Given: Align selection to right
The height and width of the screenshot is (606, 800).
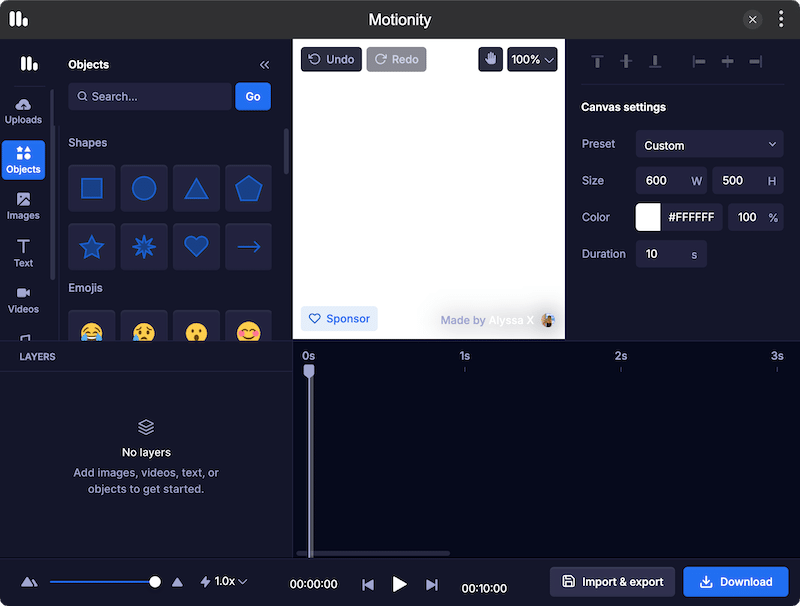Looking at the screenshot, I should (x=756, y=62).
